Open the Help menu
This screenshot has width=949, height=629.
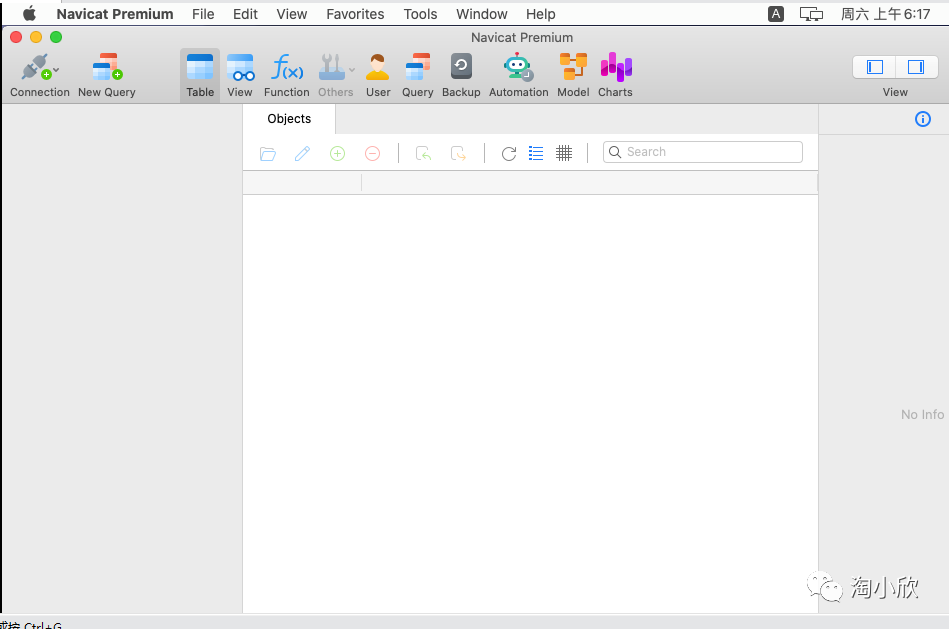(x=540, y=14)
